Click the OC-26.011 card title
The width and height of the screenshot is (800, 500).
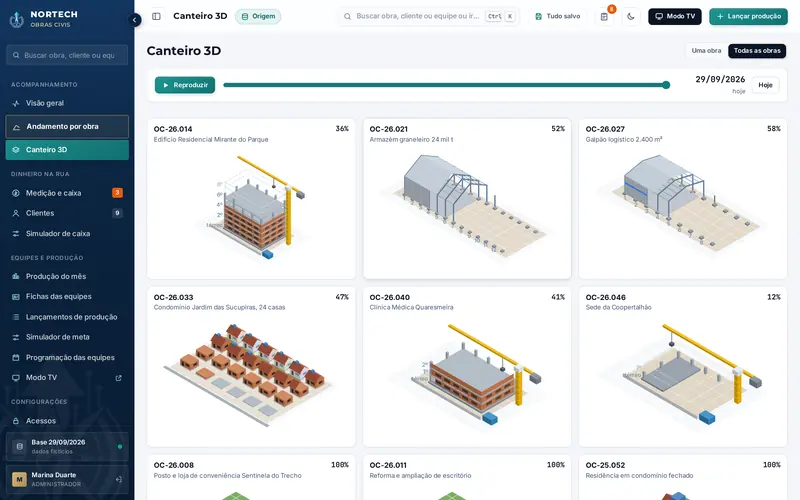point(388,465)
